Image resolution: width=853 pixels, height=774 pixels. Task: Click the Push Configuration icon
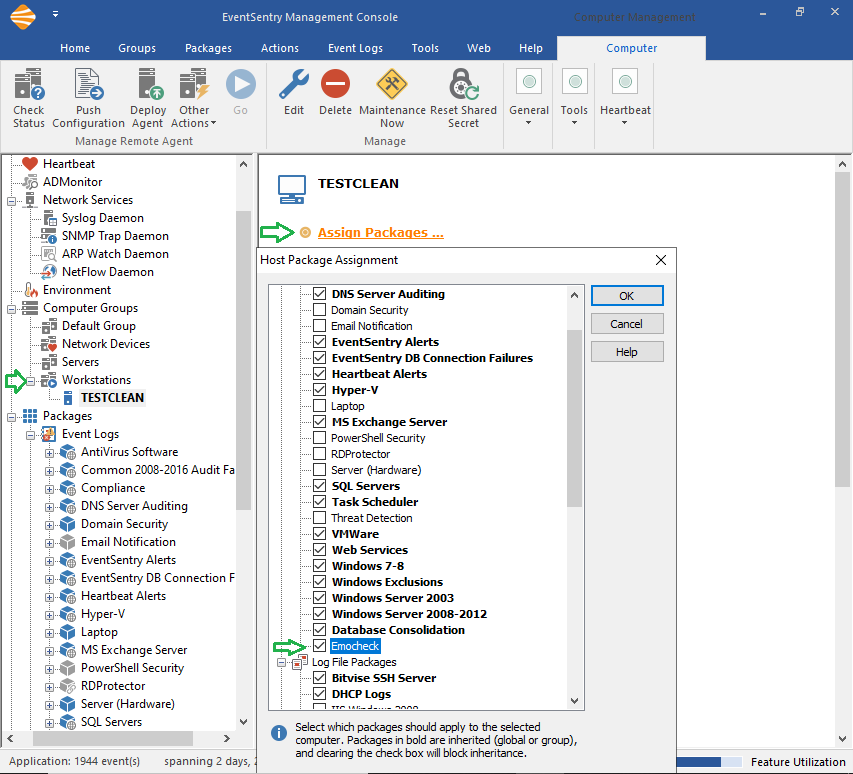(88, 84)
